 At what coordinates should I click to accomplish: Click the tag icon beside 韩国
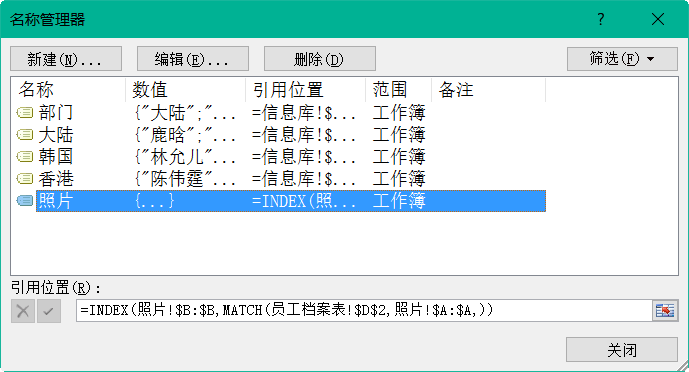click(25, 157)
